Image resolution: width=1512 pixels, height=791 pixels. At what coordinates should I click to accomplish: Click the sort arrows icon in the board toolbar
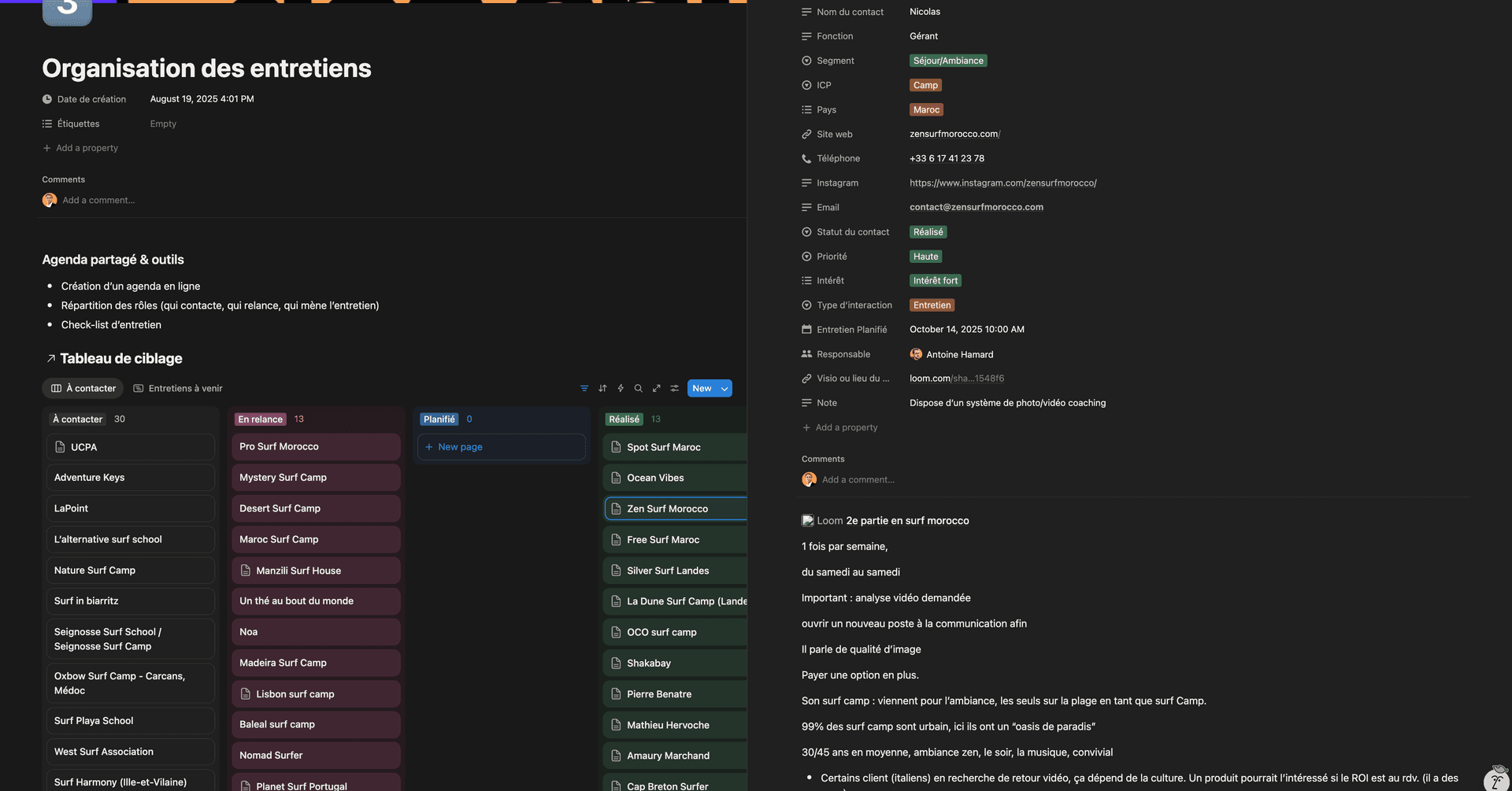(602, 388)
